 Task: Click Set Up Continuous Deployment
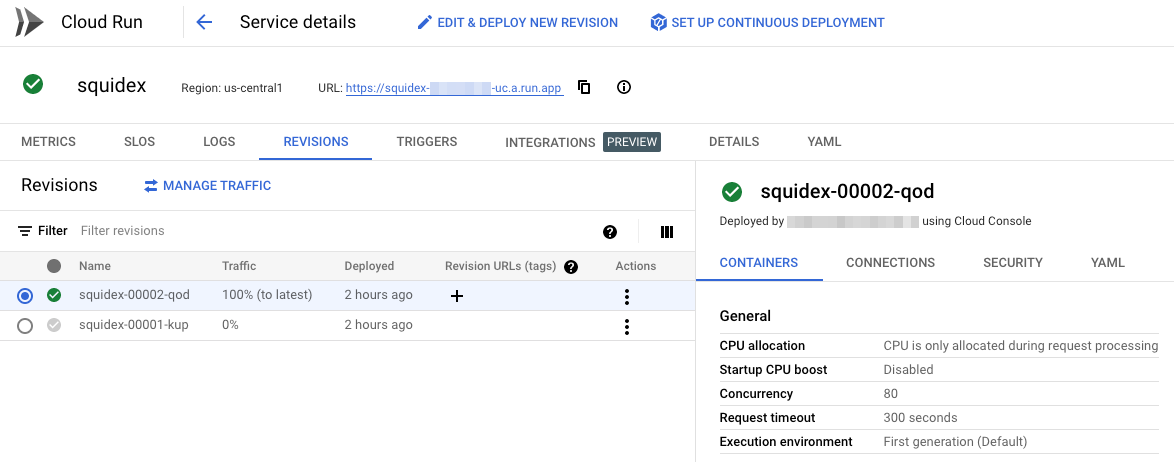click(x=767, y=22)
